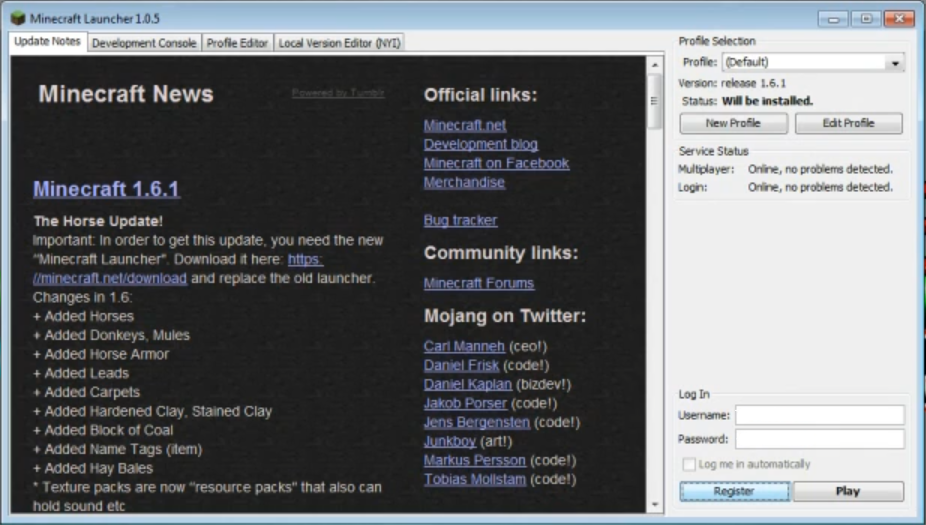Open Daniel Kaplan's Twitter link
926x525 pixels.
(468, 384)
